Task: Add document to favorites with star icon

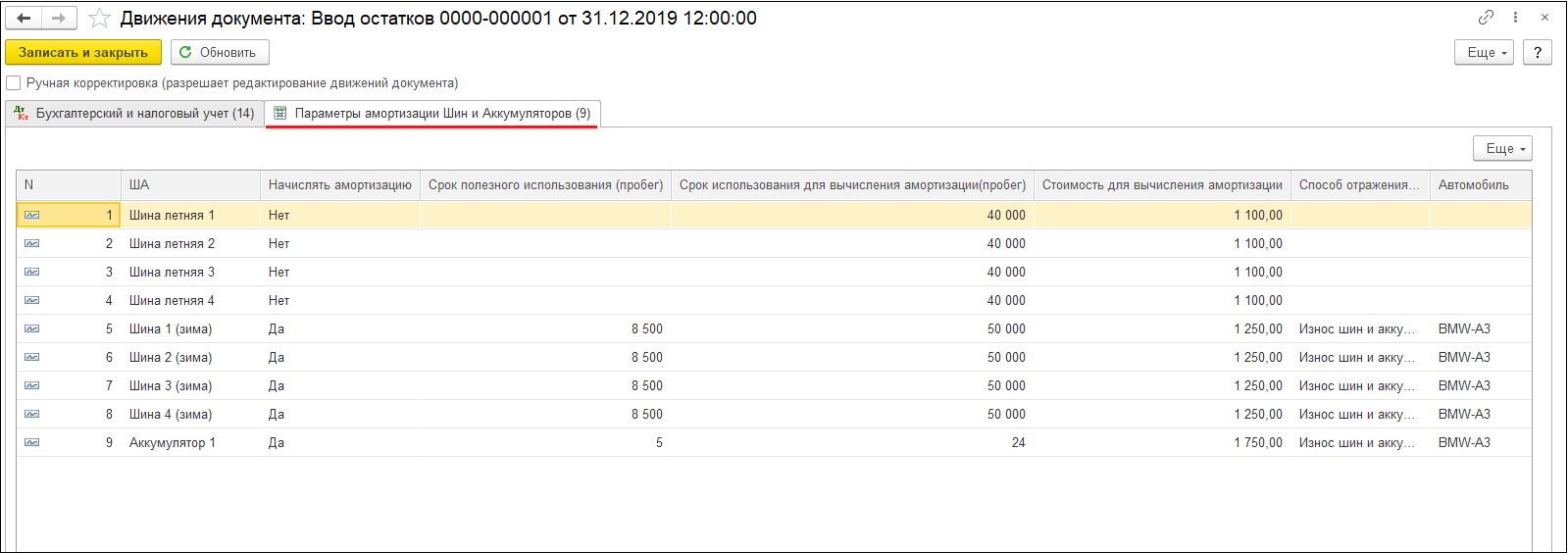Action: pos(99,19)
